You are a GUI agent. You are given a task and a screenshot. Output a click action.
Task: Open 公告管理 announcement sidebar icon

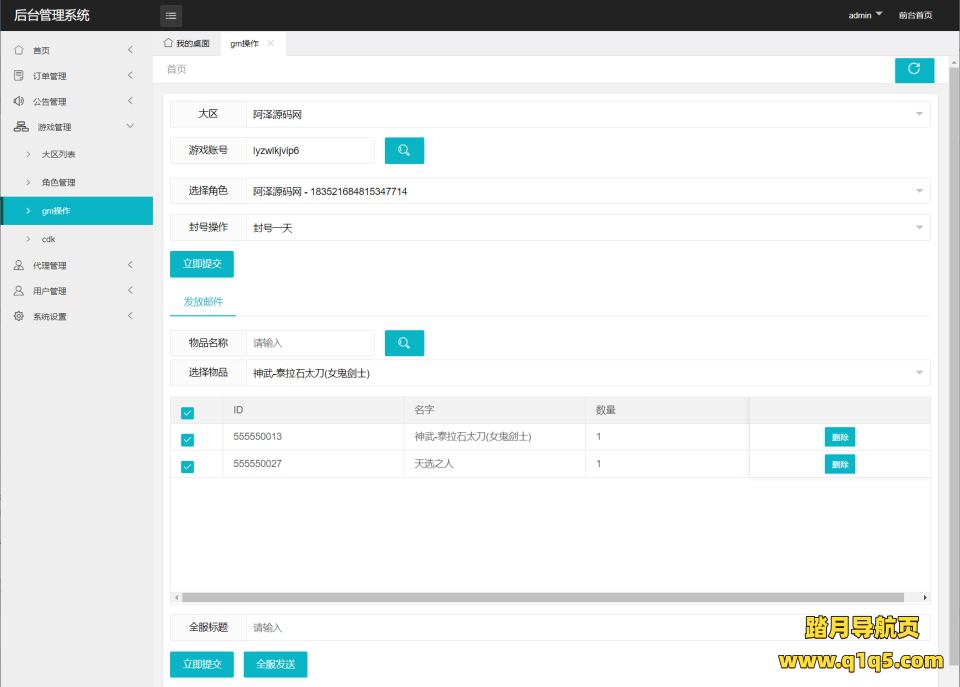(x=19, y=101)
